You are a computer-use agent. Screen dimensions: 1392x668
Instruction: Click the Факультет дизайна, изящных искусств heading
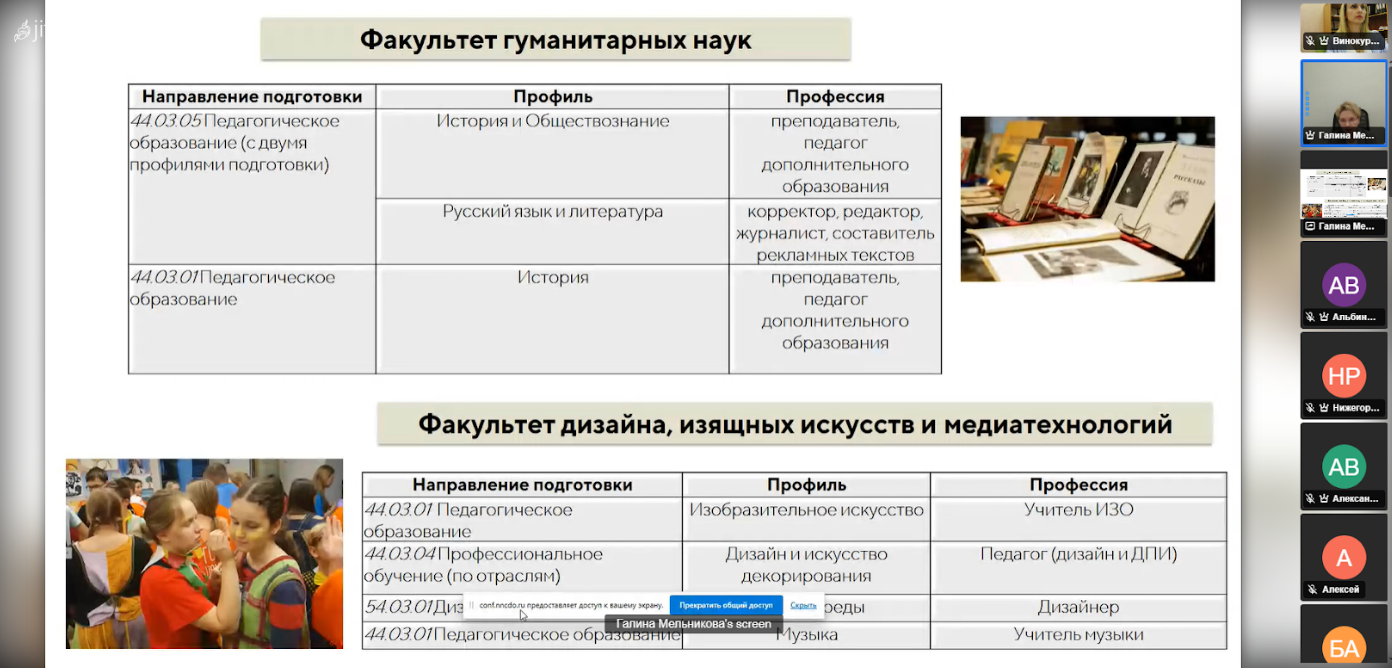tap(795, 424)
